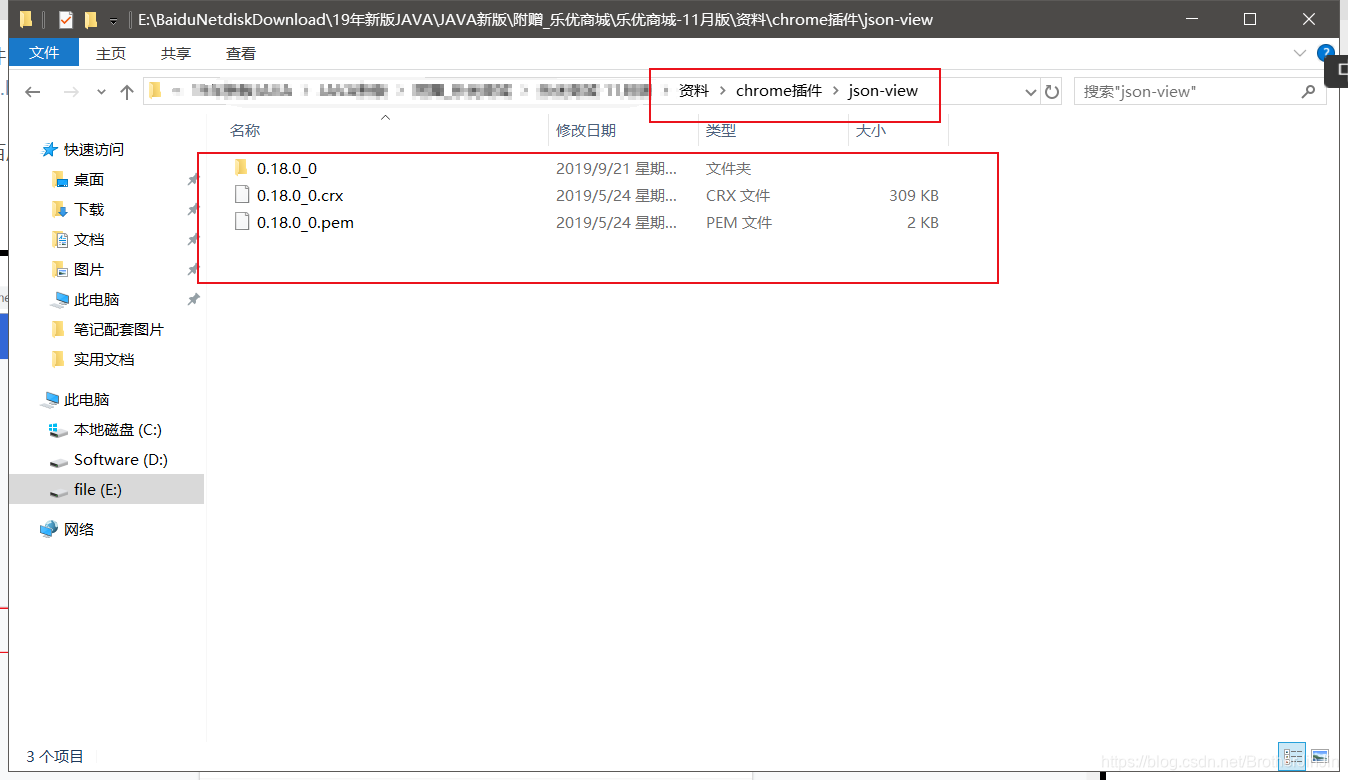This screenshot has height=780, width=1348.
Task: Open the 文件 ribbon tab
Action: tap(44, 53)
